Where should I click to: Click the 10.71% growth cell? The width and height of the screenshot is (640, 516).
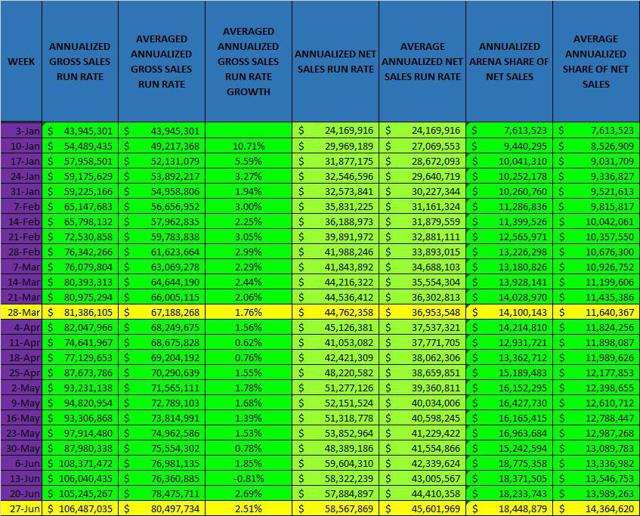pyautogui.click(x=249, y=146)
